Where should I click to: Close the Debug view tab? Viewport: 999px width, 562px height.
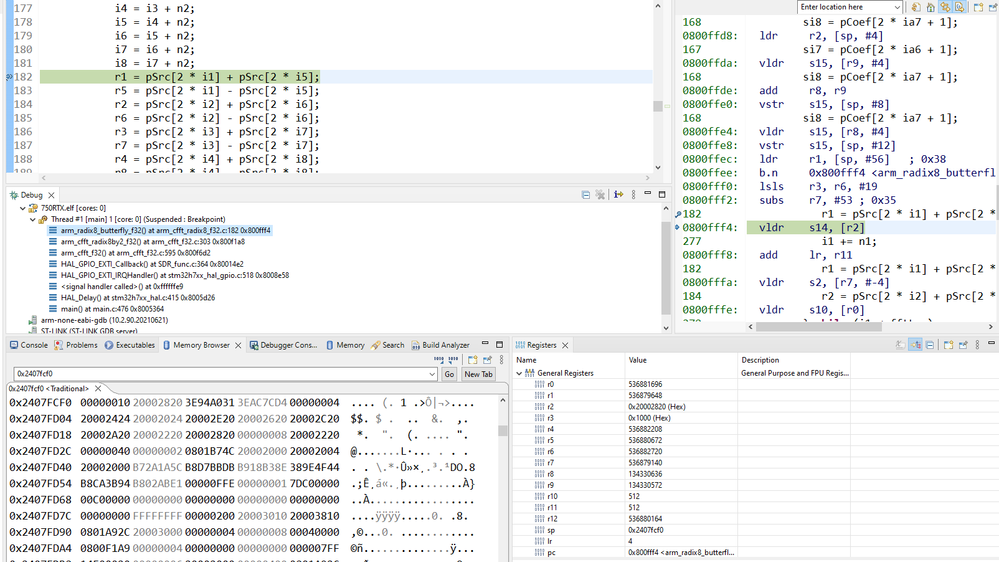tap(52, 195)
